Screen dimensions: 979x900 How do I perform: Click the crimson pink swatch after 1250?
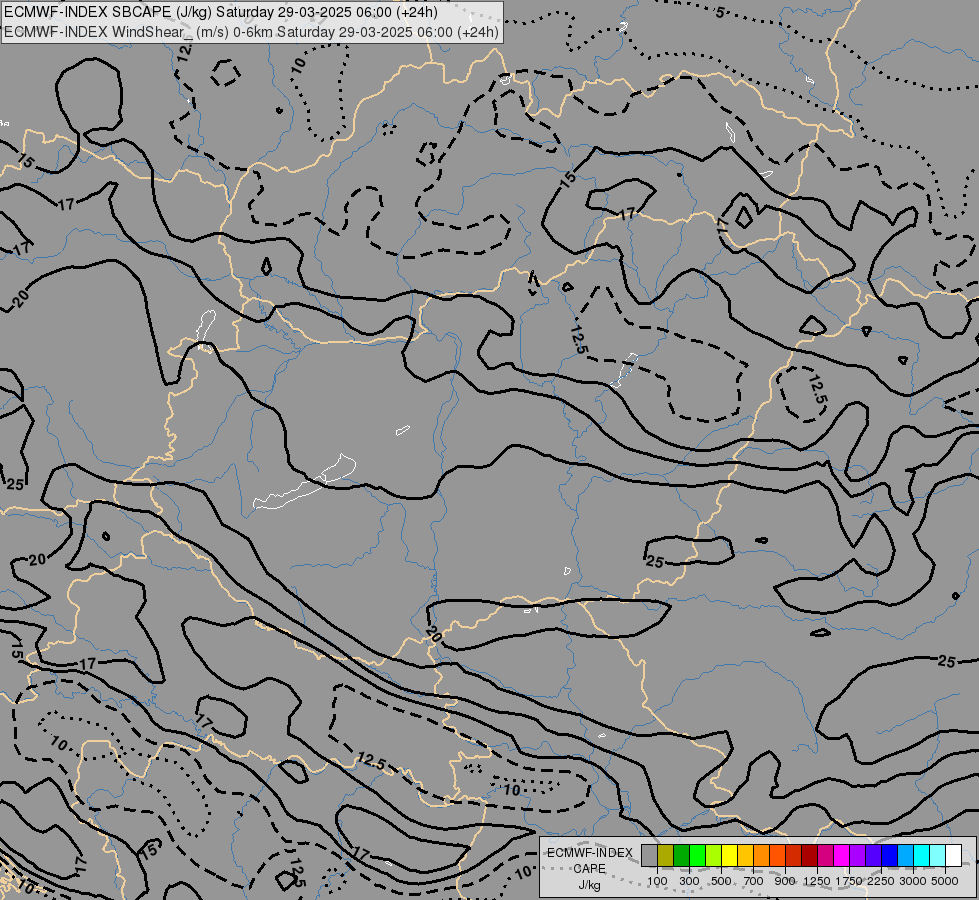(x=825, y=855)
